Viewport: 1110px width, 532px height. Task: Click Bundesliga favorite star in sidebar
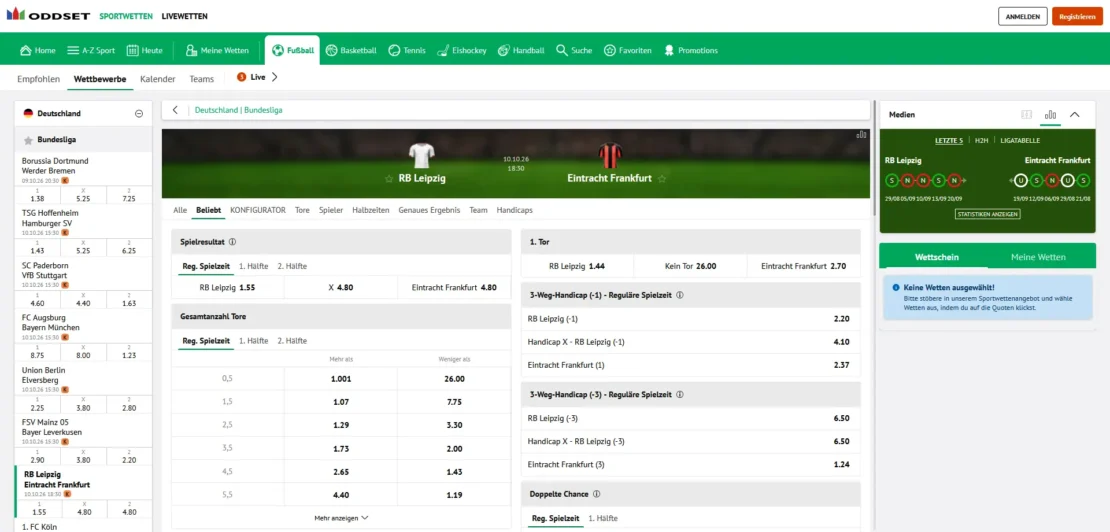click(x=28, y=140)
